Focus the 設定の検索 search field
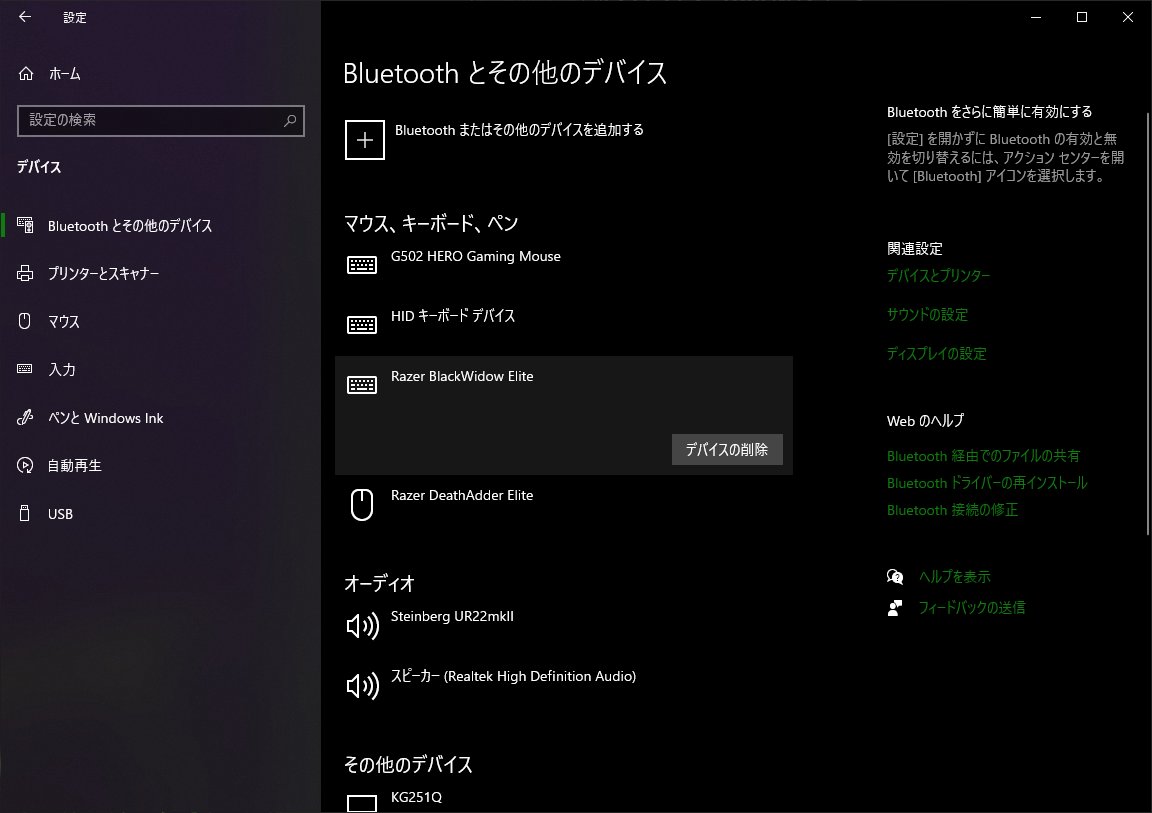The height and width of the screenshot is (813, 1152). (161, 120)
